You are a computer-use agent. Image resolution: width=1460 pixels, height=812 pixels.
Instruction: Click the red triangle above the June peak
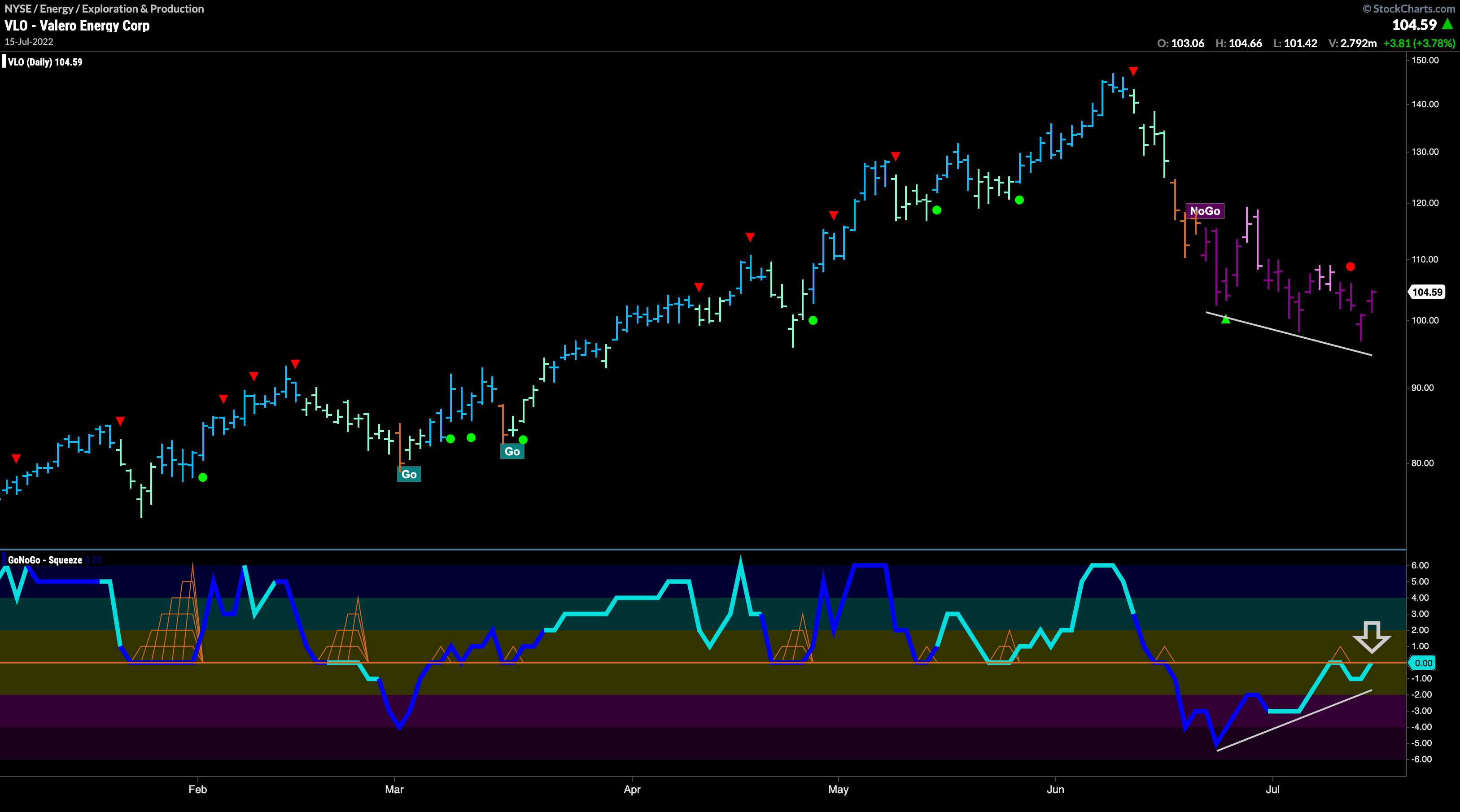click(x=1133, y=71)
